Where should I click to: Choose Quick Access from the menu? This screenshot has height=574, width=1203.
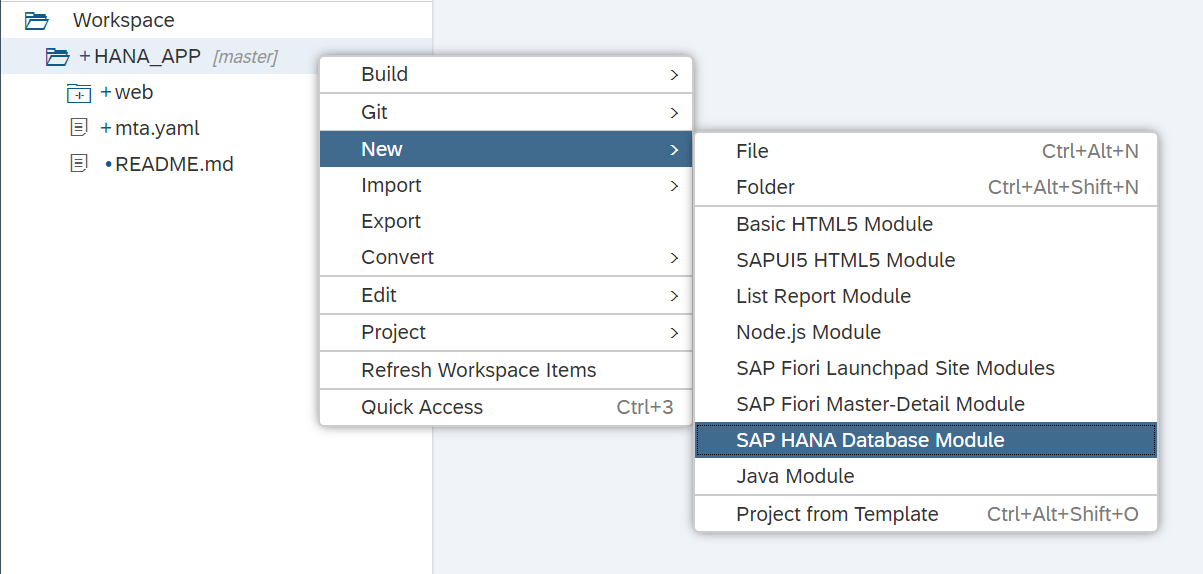coord(506,407)
